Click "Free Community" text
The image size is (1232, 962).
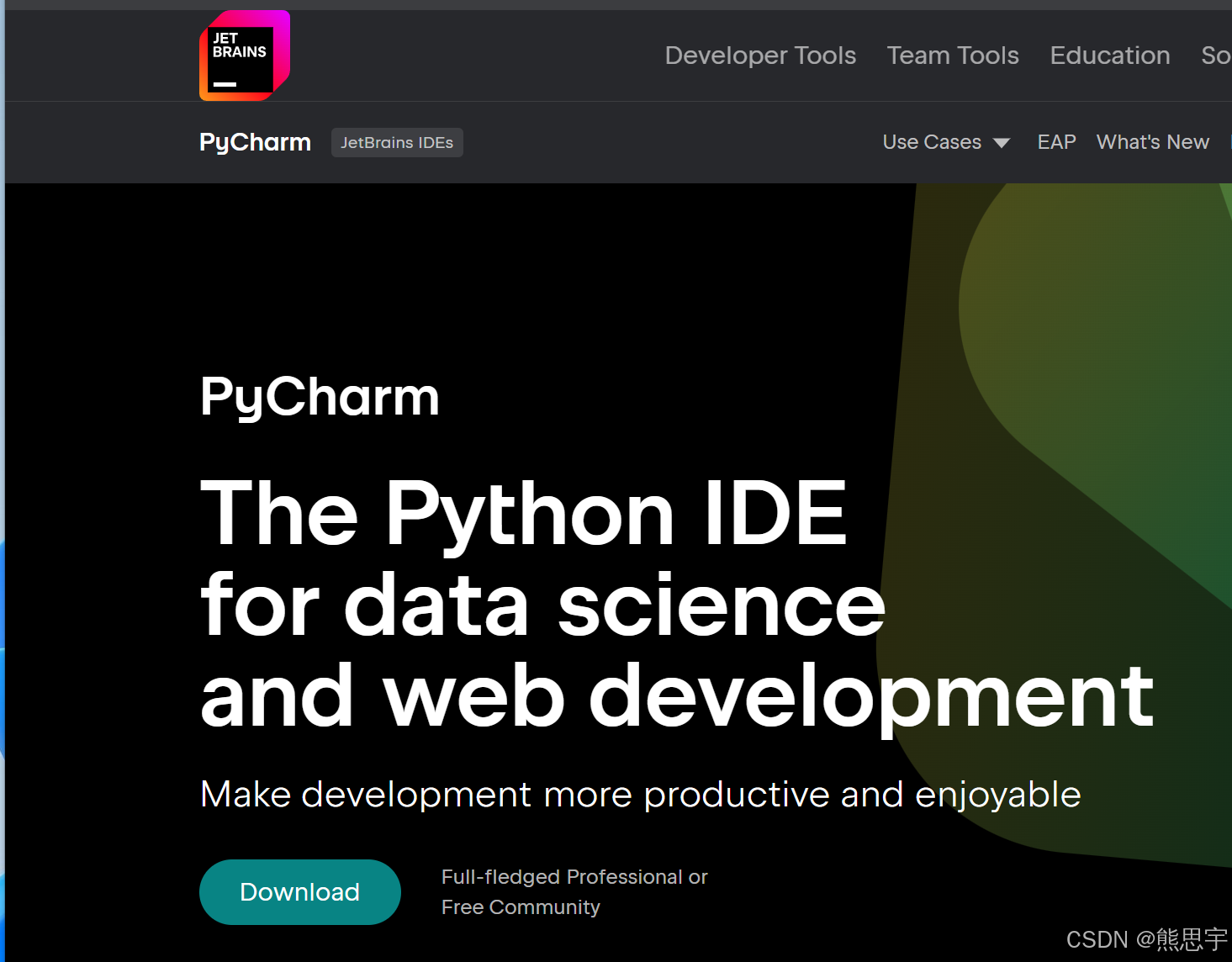pos(521,907)
